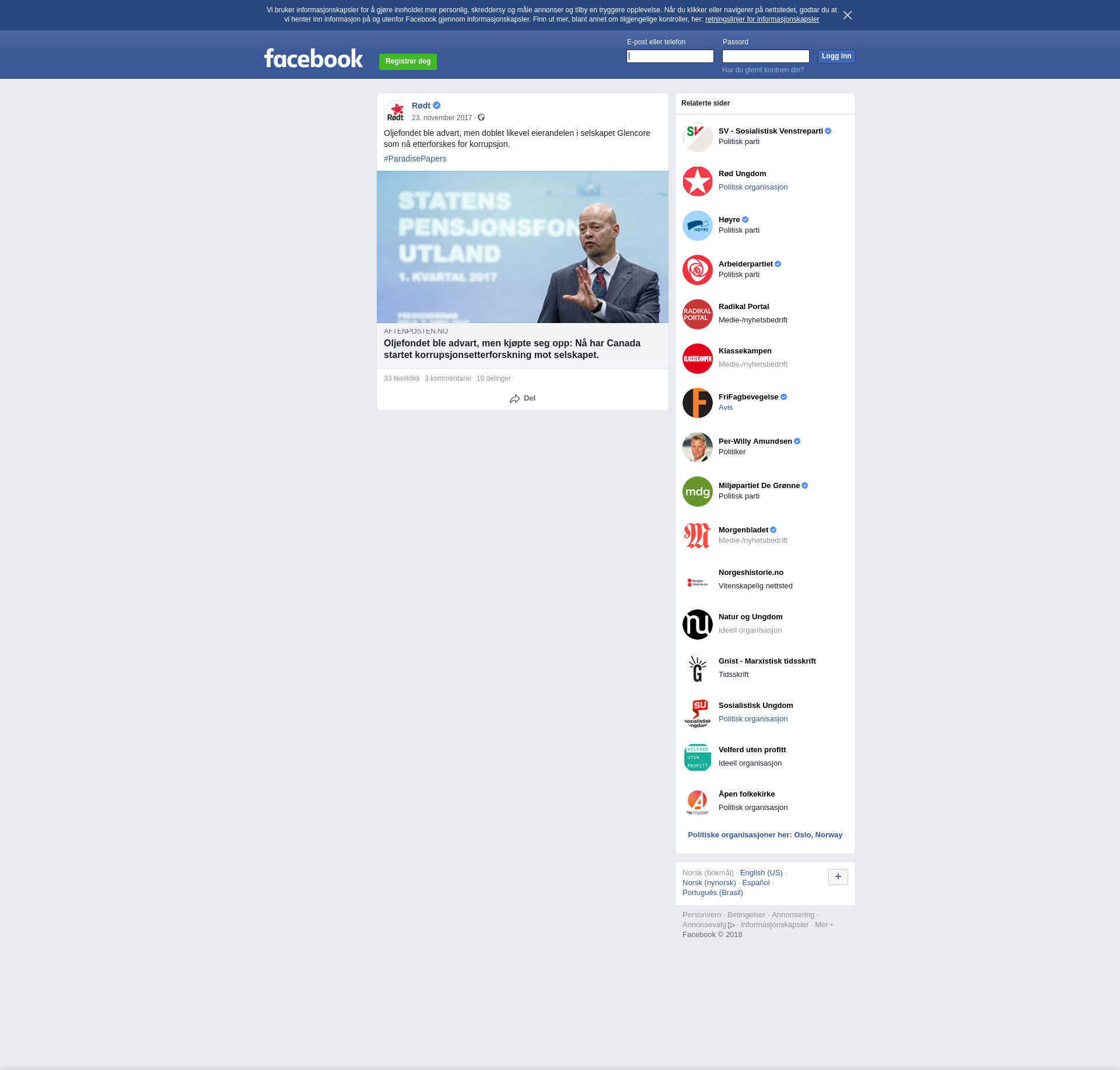This screenshot has height=1070, width=1120.
Task: Open Velferd uten profitt name link
Action: click(x=752, y=750)
